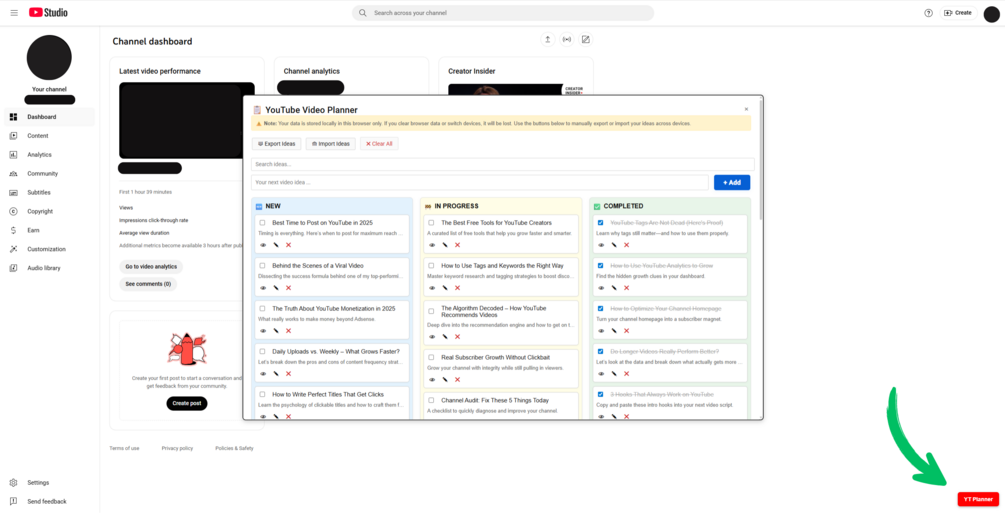Check 'How to Use Tags and Keywords' idea
1005x513 pixels.
pyautogui.click(x=431, y=265)
